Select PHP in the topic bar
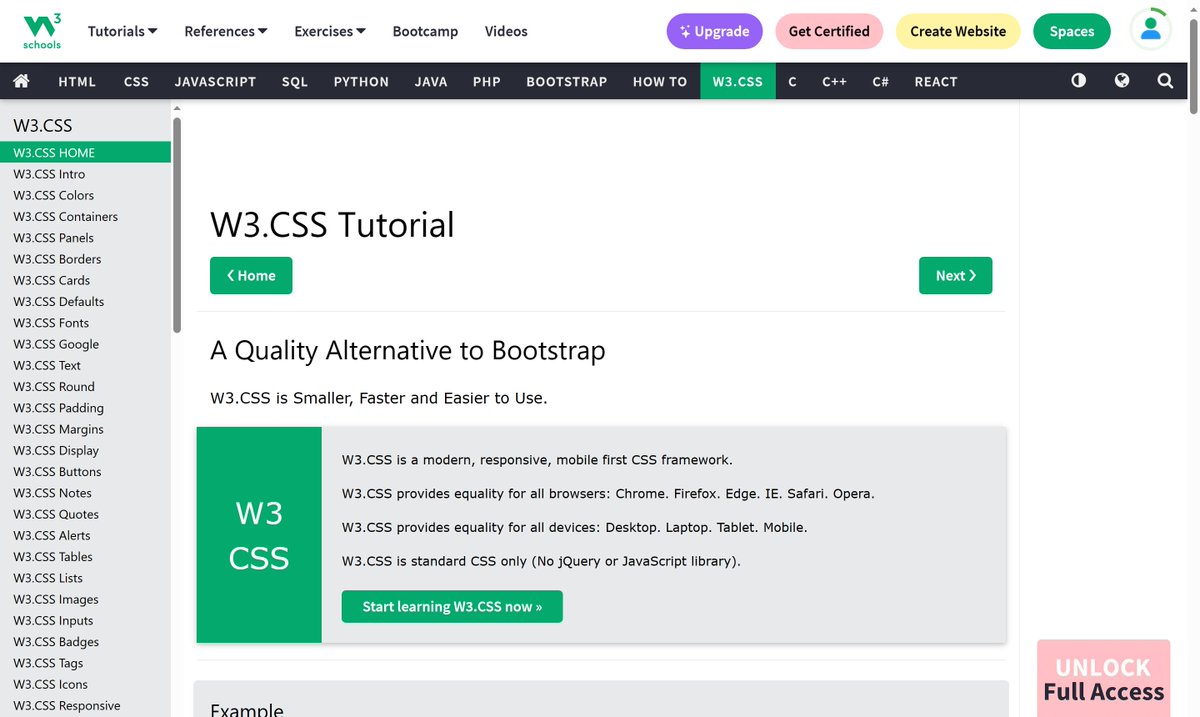The height and width of the screenshot is (717, 1200). pyautogui.click(x=487, y=81)
